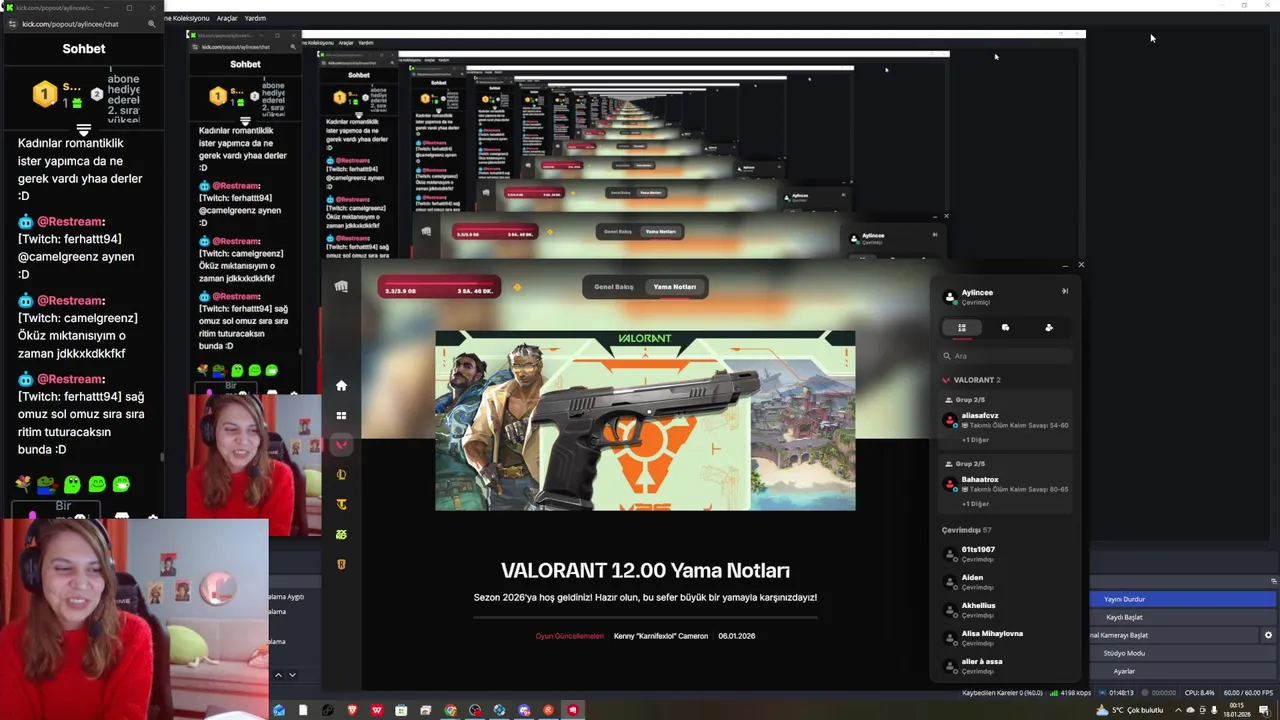Select the Teamfight Tactics sidebar icon

(341, 505)
